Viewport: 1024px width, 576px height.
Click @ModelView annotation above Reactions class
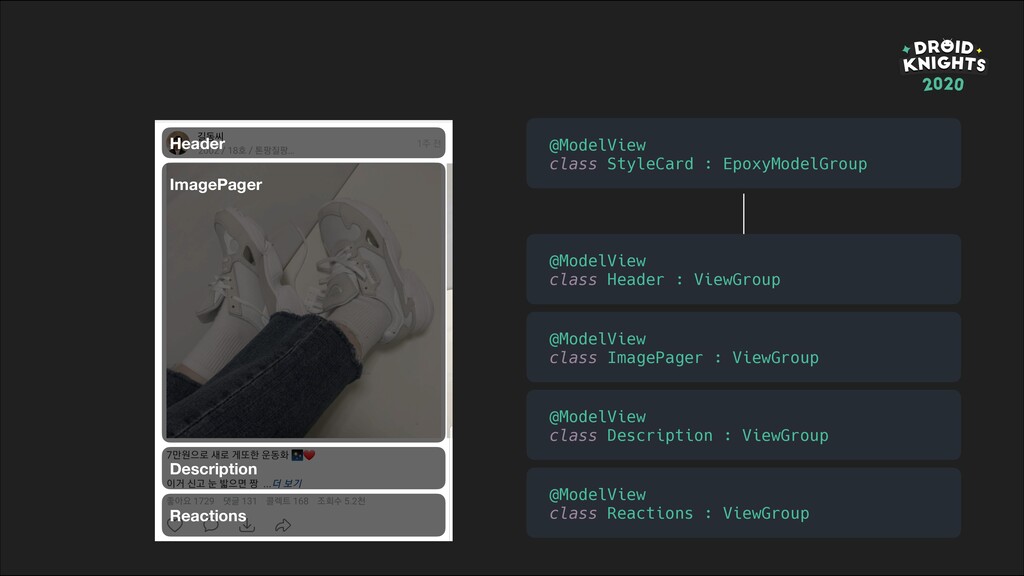coord(597,494)
